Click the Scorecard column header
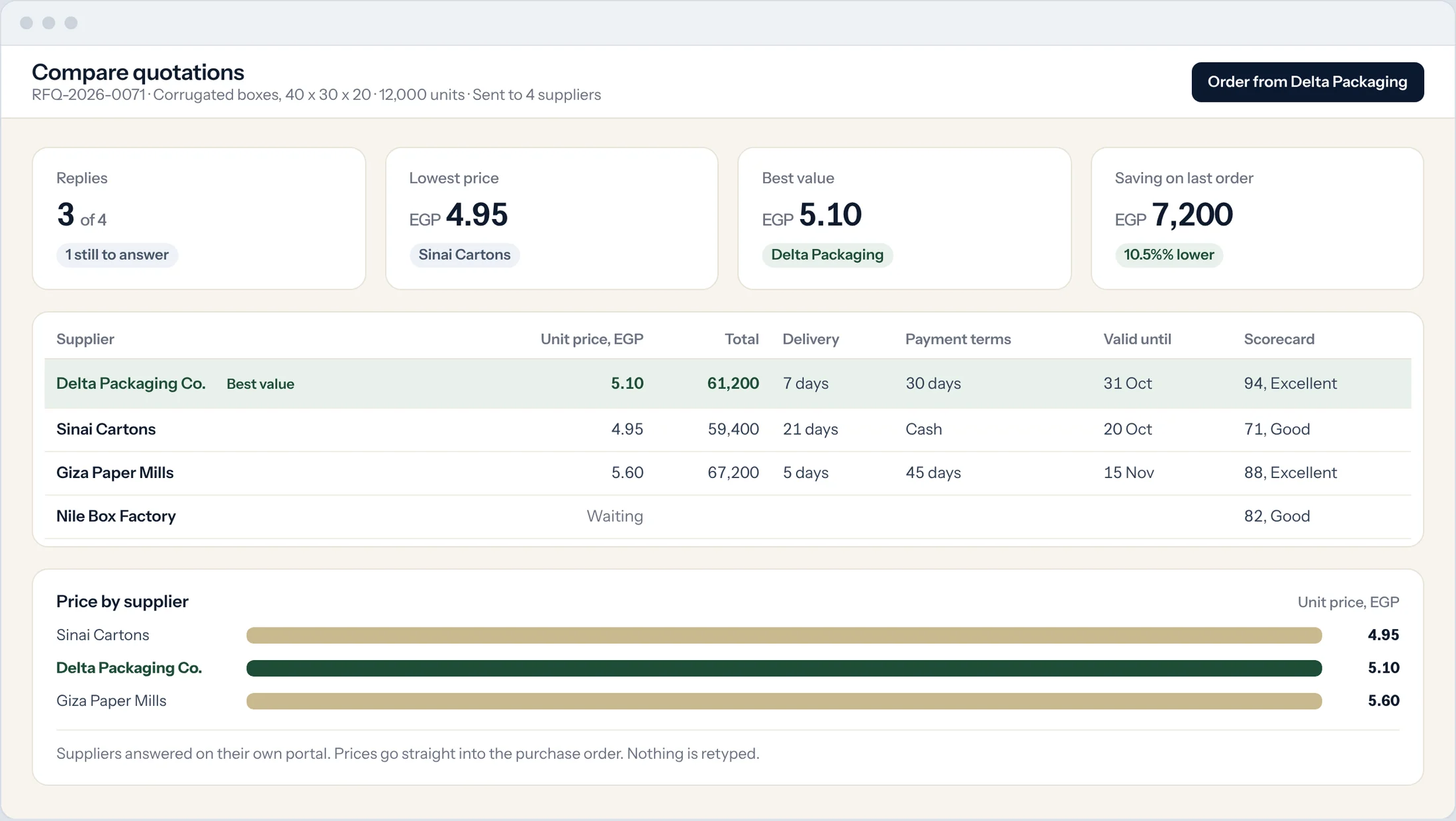 [x=1279, y=339]
